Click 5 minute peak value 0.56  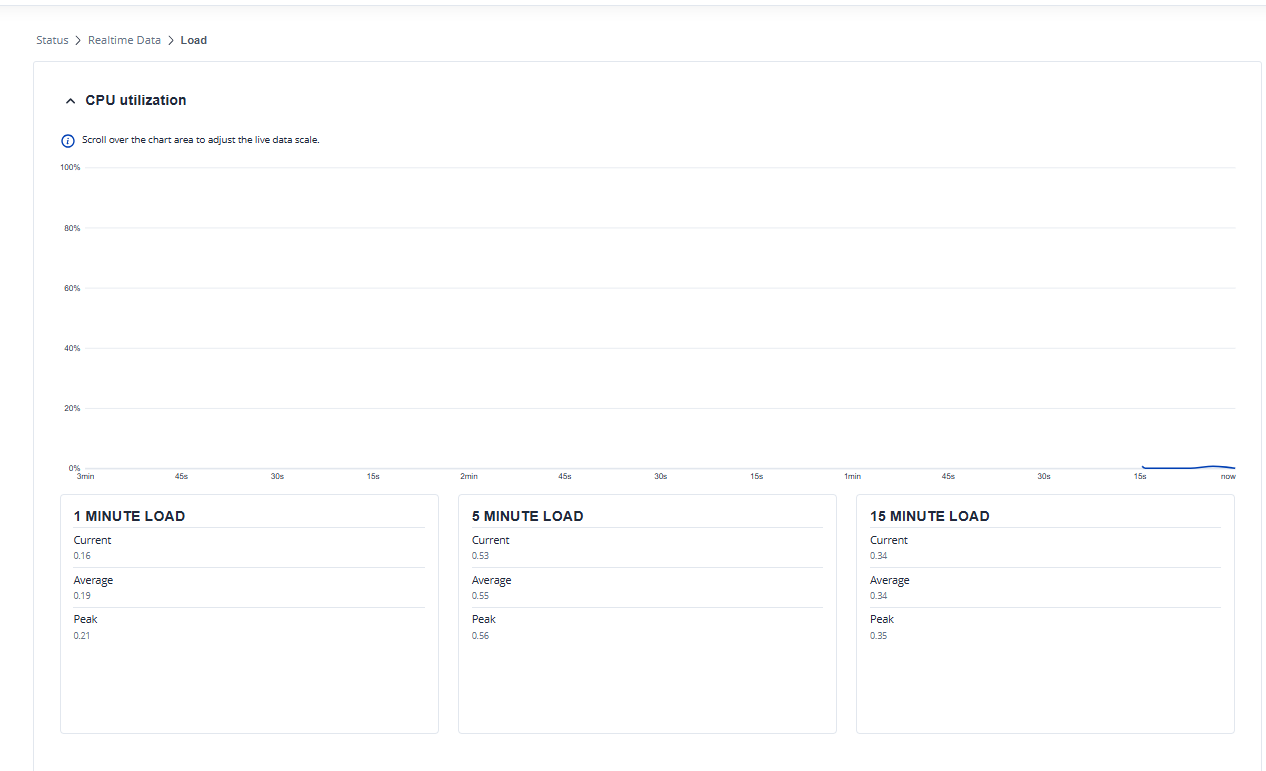tap(480, 636)
